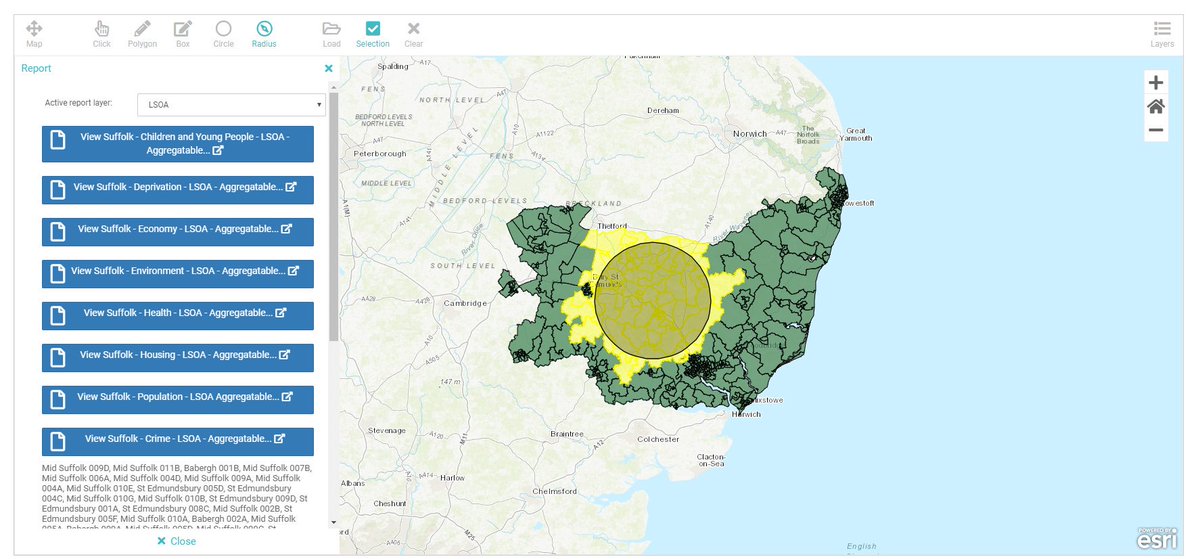
Task: Click Colchester label on the map
Action: click(x=658, y=439)
